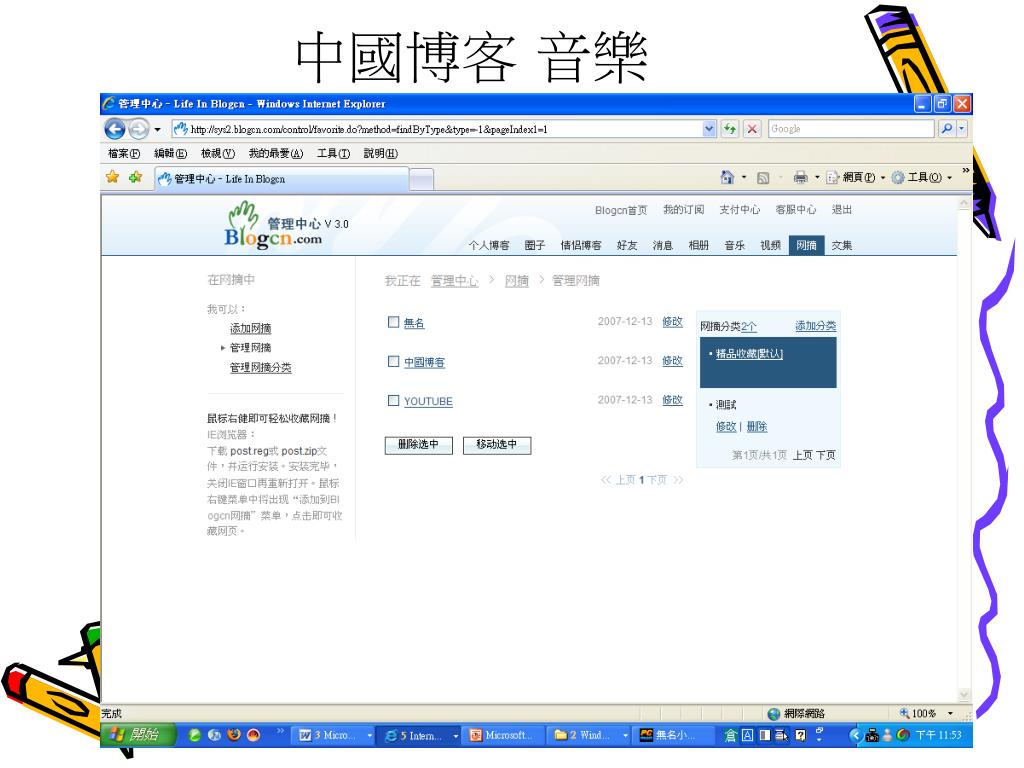Click the 删除 link under 測試 category
Viewport: 1024px width, 768px height.
coord(757,426)
